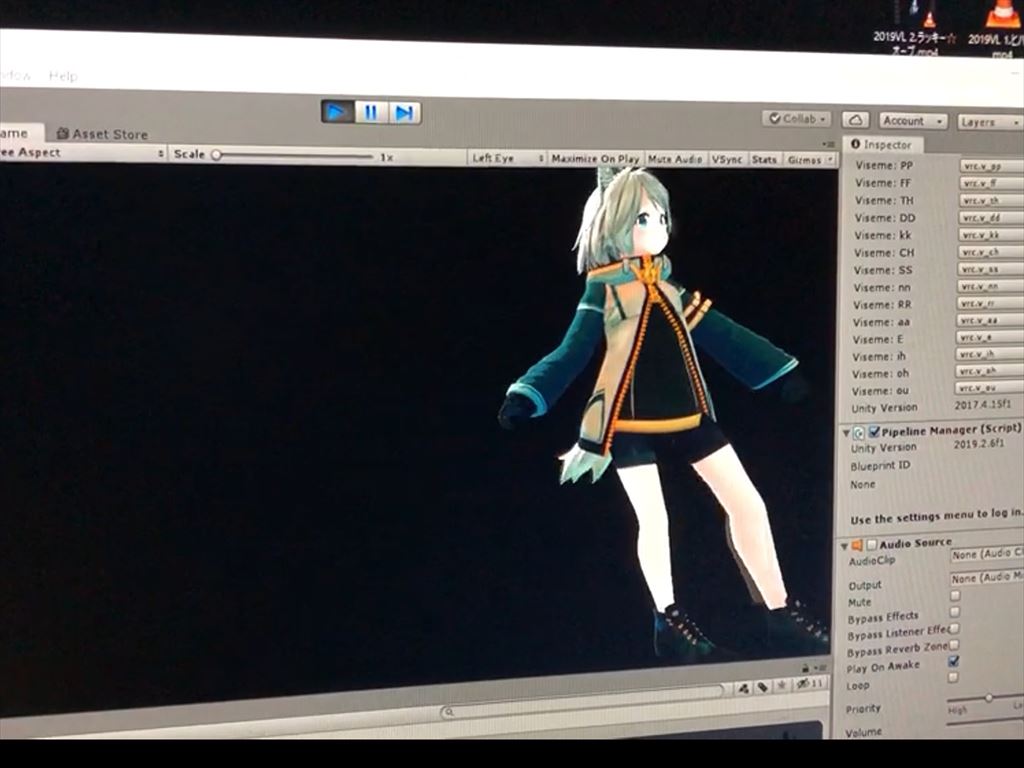Toggle the Gizmos button
Screen dimensions: 1024x768
[x=805, y=160]
